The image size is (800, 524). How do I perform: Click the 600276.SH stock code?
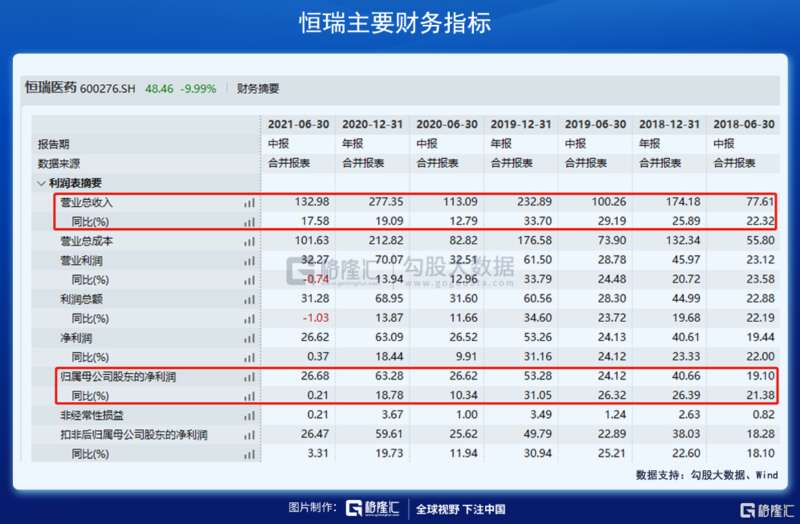[x=109, y=88]
